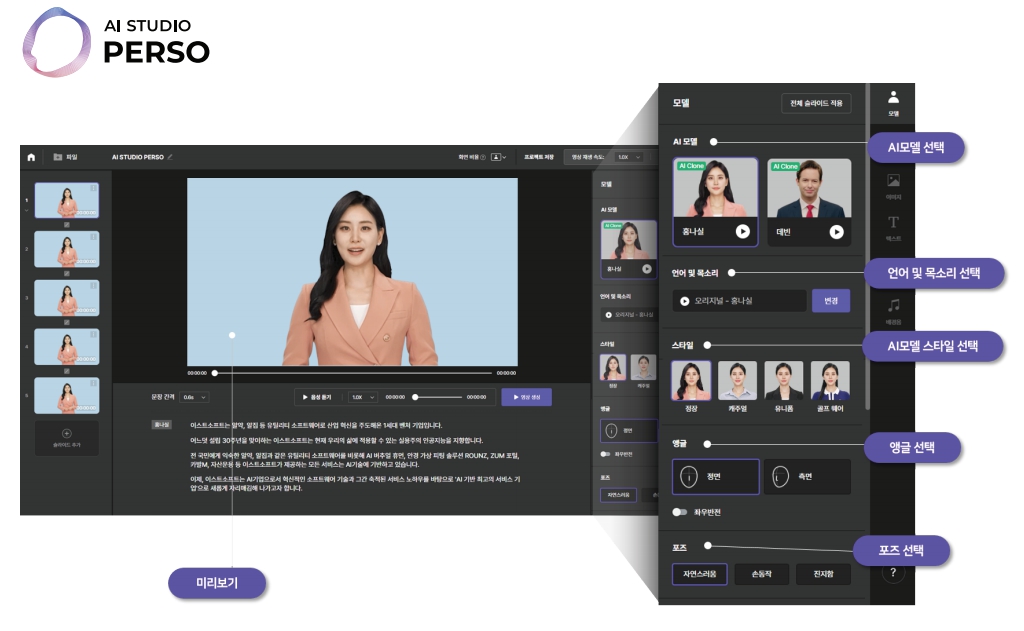The image size is (1024, 631).
Task: Play 홍나실 preview in the editor window's model card
Action: tap(647, 268)
